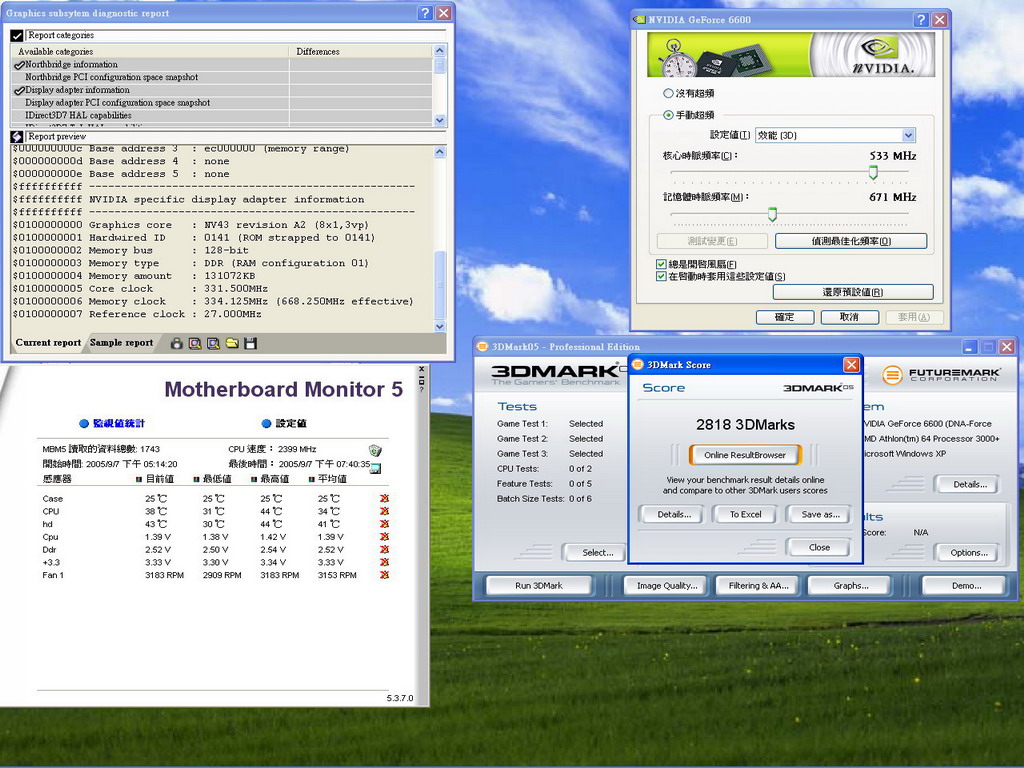
Task: Toggle Display adapter information category checkmark
Action: click(19, 90)
